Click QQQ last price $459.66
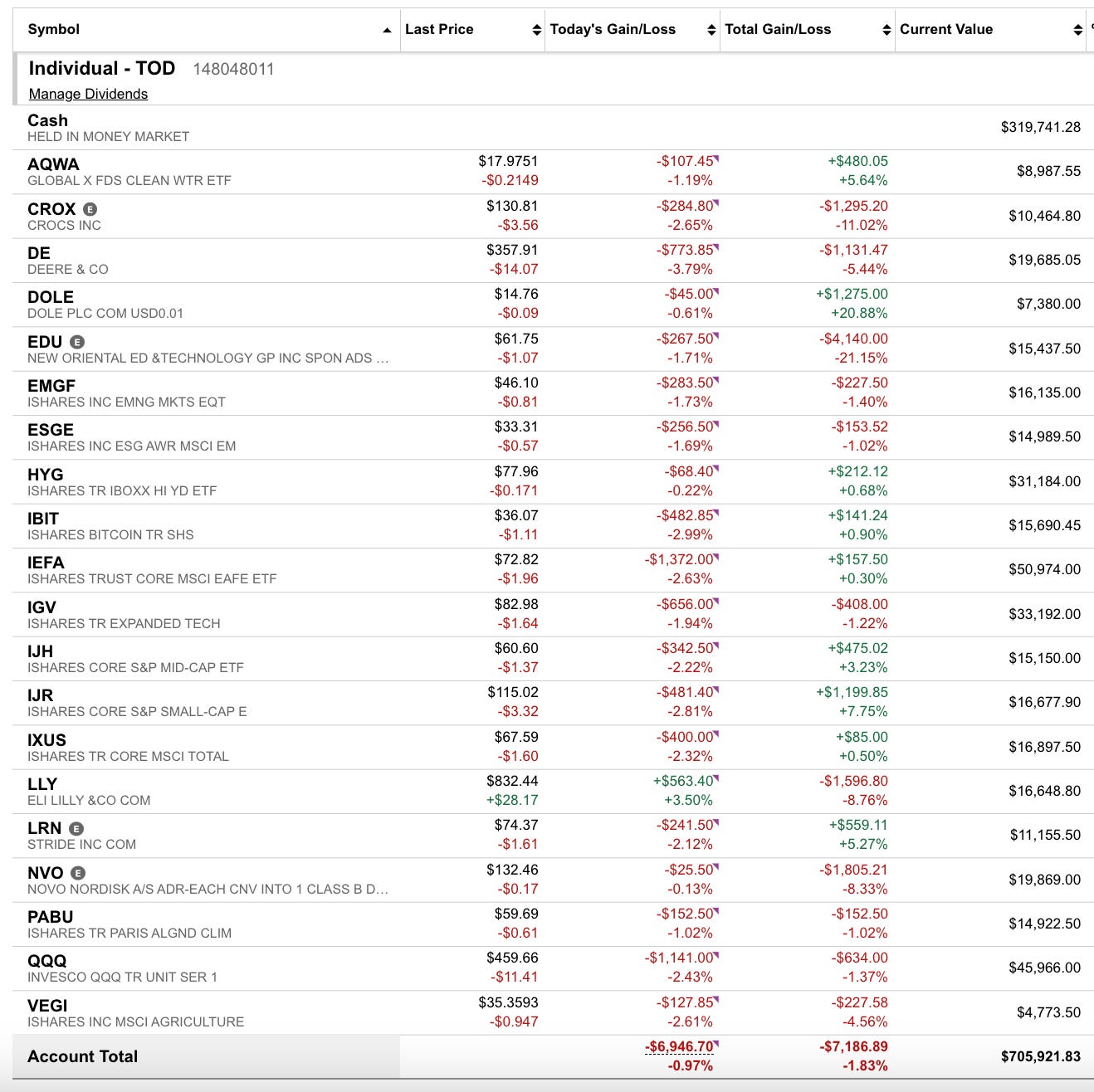This screenshot has height=1092, width=1094. (x=512, y=958)
